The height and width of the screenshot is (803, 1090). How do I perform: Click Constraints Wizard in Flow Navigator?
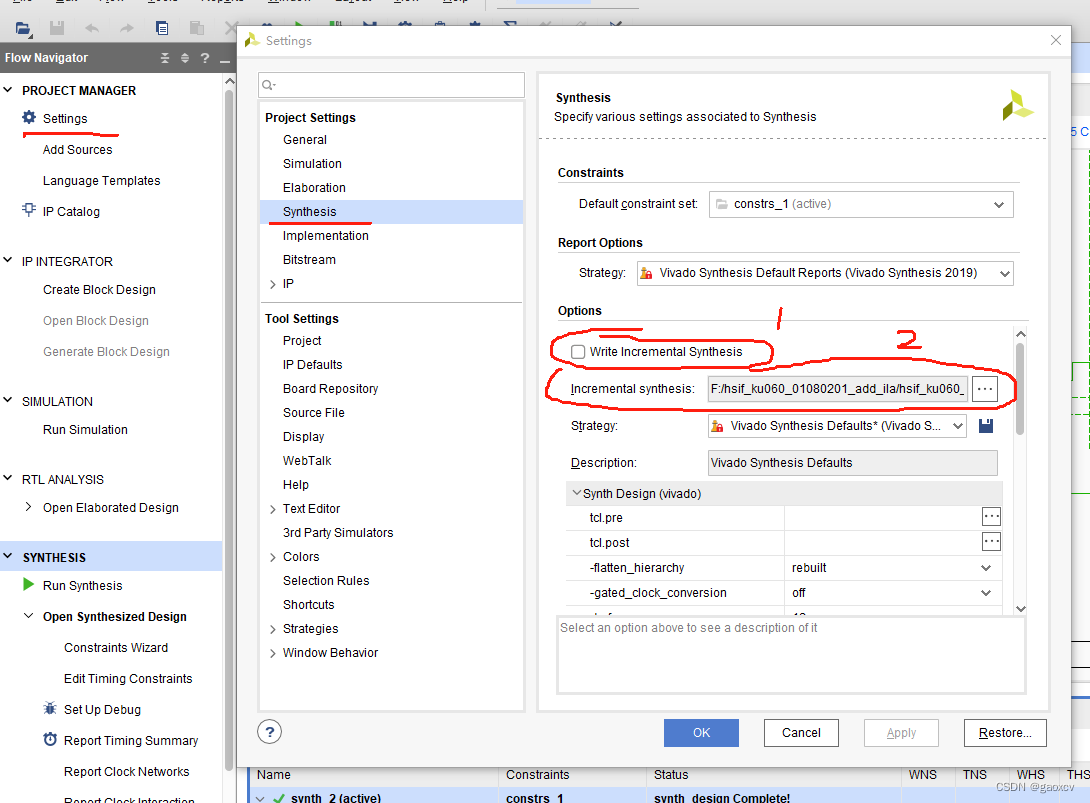tap(116, 647)
